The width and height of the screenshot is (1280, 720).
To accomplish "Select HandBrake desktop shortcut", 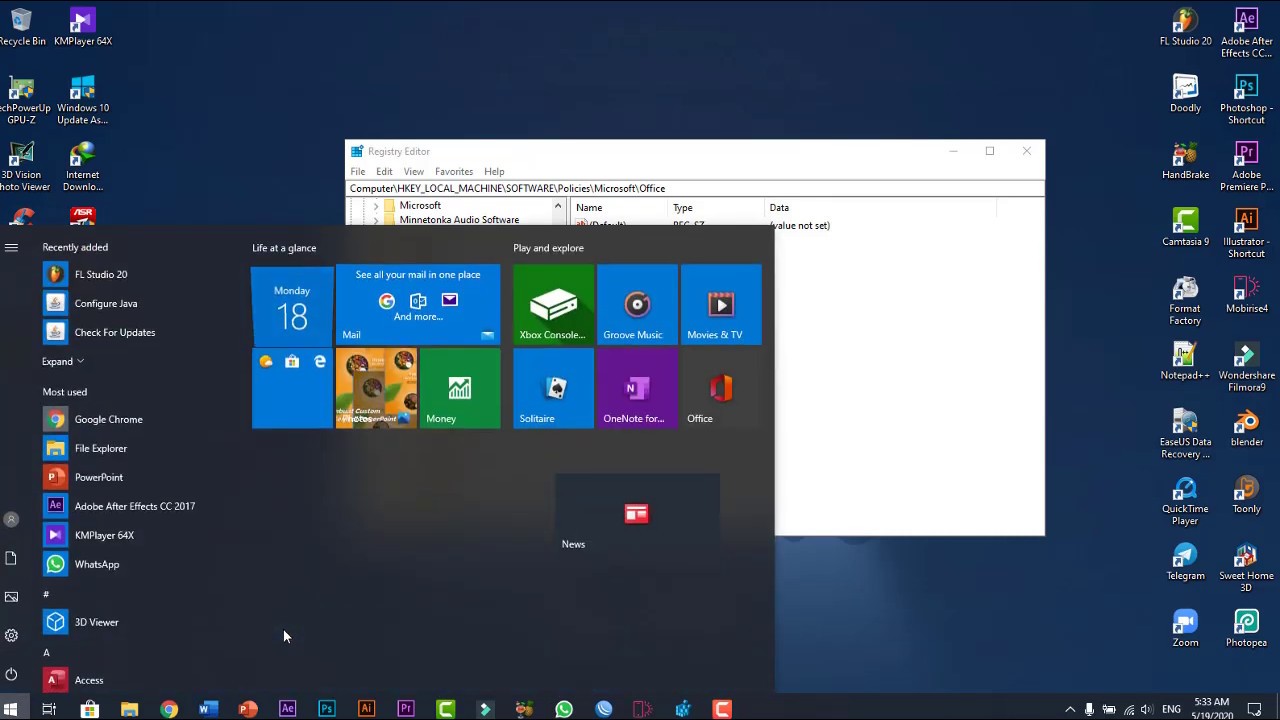I will 1185,161.
